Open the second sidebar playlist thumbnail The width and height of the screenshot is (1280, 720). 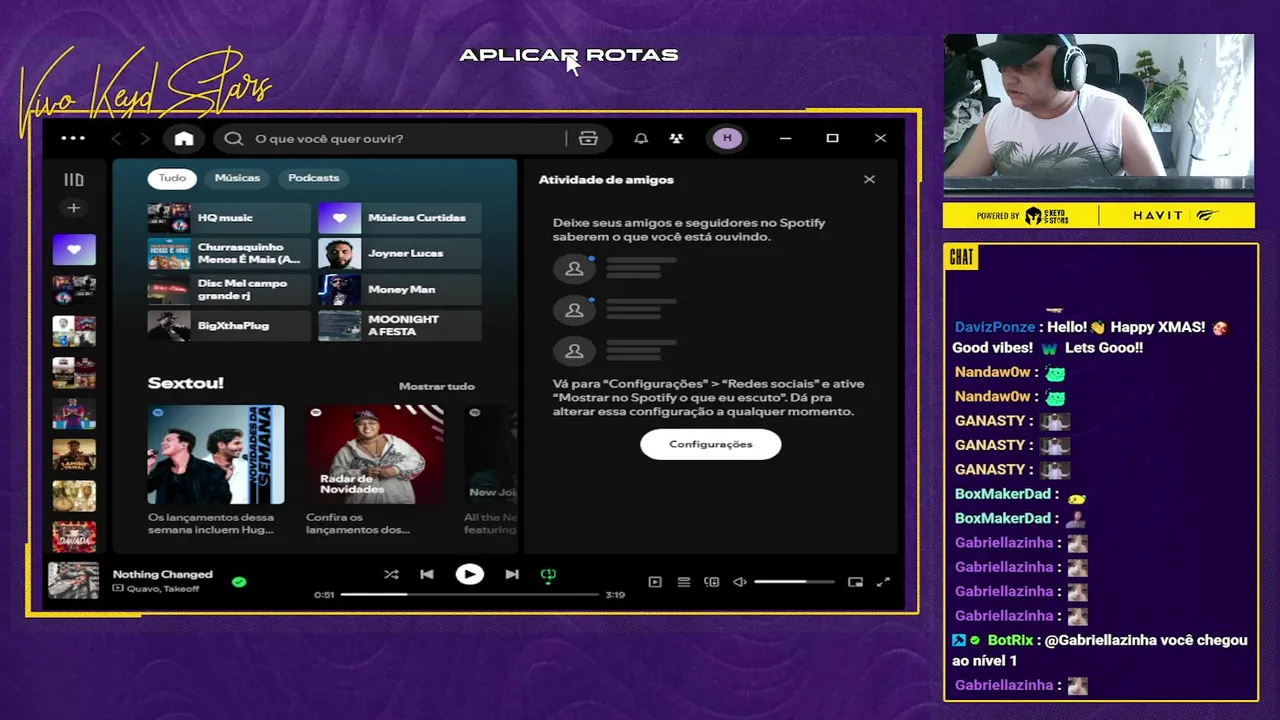[74, 291]
